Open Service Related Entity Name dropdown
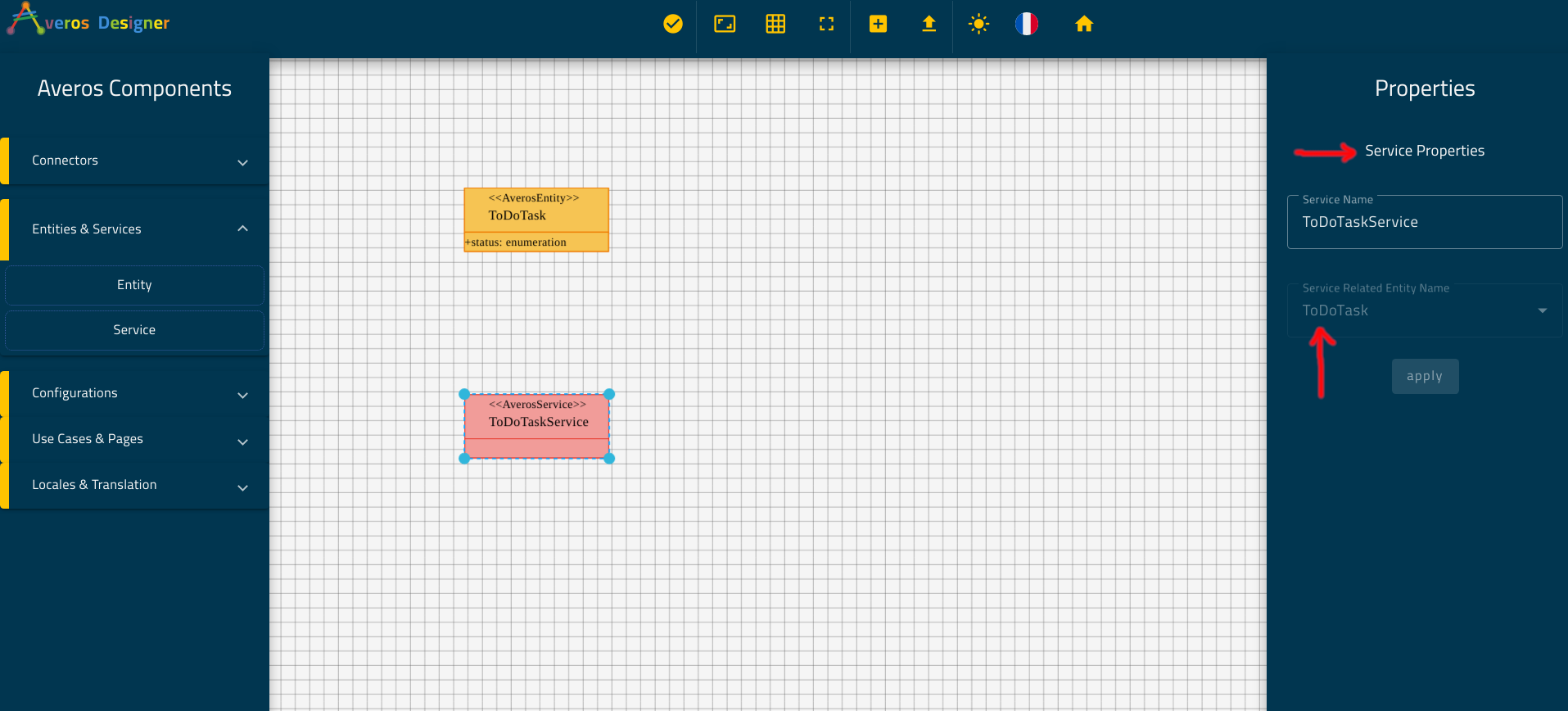The height and width of the screenshot is (711, 1568). [x=1425, y=310]
